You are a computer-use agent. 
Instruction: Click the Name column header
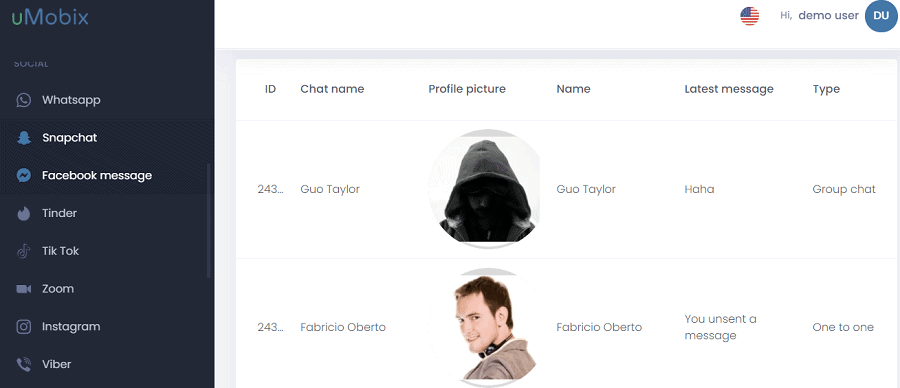click(x=573, y=89)
